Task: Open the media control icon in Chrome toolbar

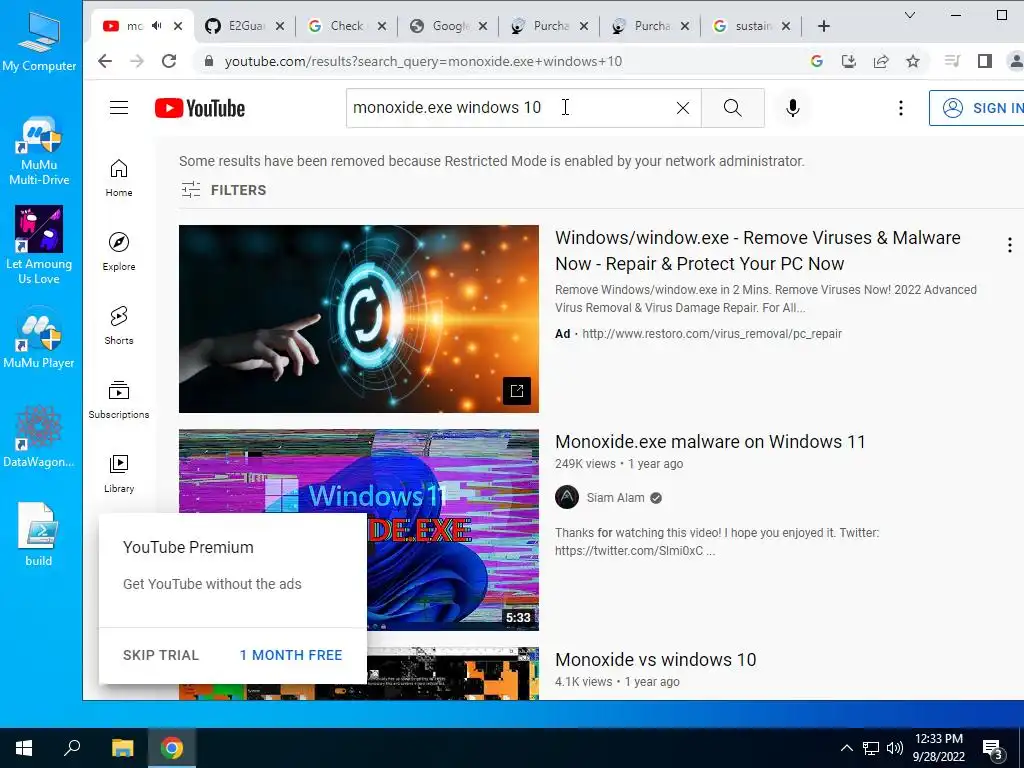Action: click(952, 61)
